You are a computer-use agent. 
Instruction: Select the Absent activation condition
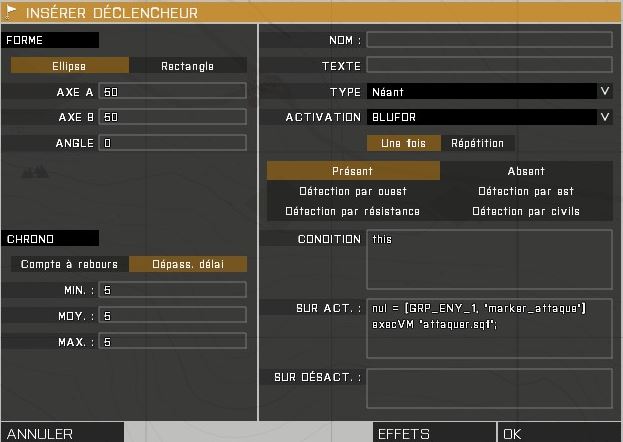pos(526,171)
